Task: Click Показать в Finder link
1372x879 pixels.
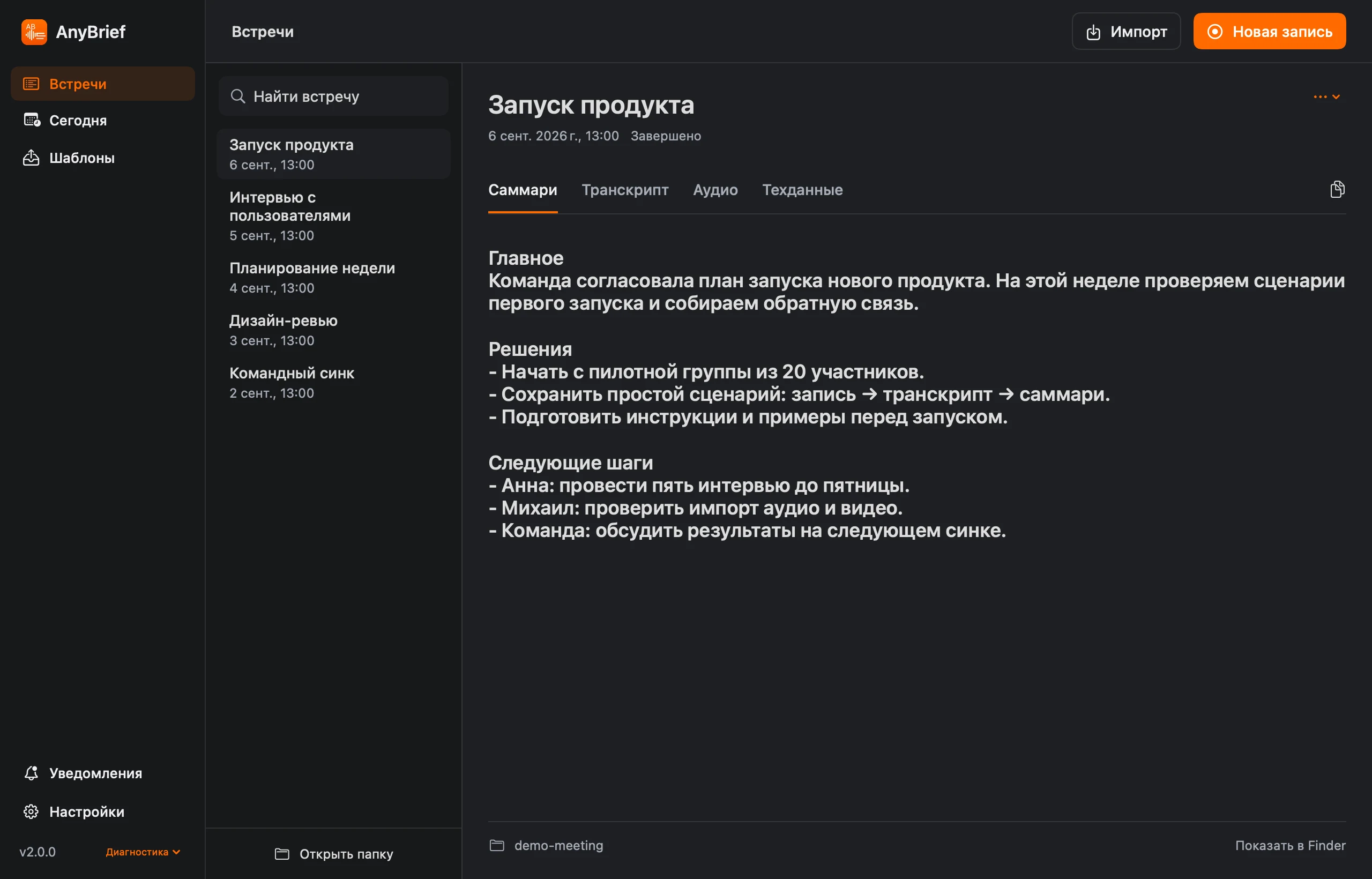Action: (x=1291, y=845)
